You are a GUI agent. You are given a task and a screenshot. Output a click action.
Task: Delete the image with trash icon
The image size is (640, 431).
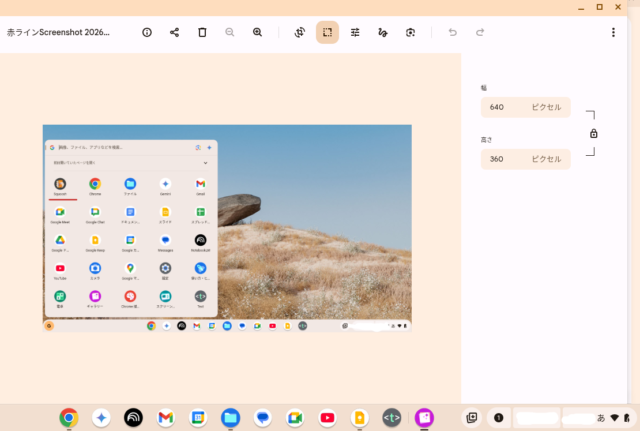[202, 32]
